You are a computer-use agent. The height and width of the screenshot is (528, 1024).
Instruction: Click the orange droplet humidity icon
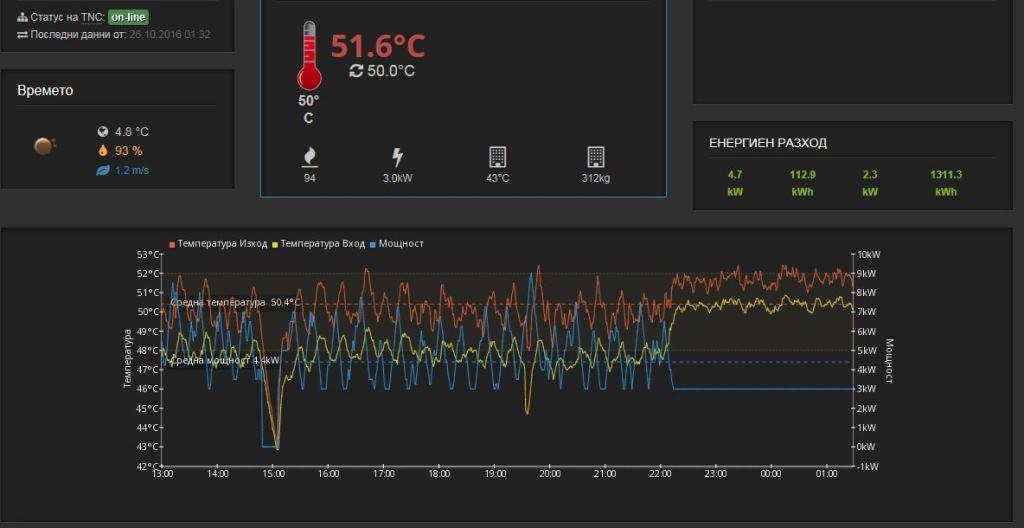coord(102,151)
